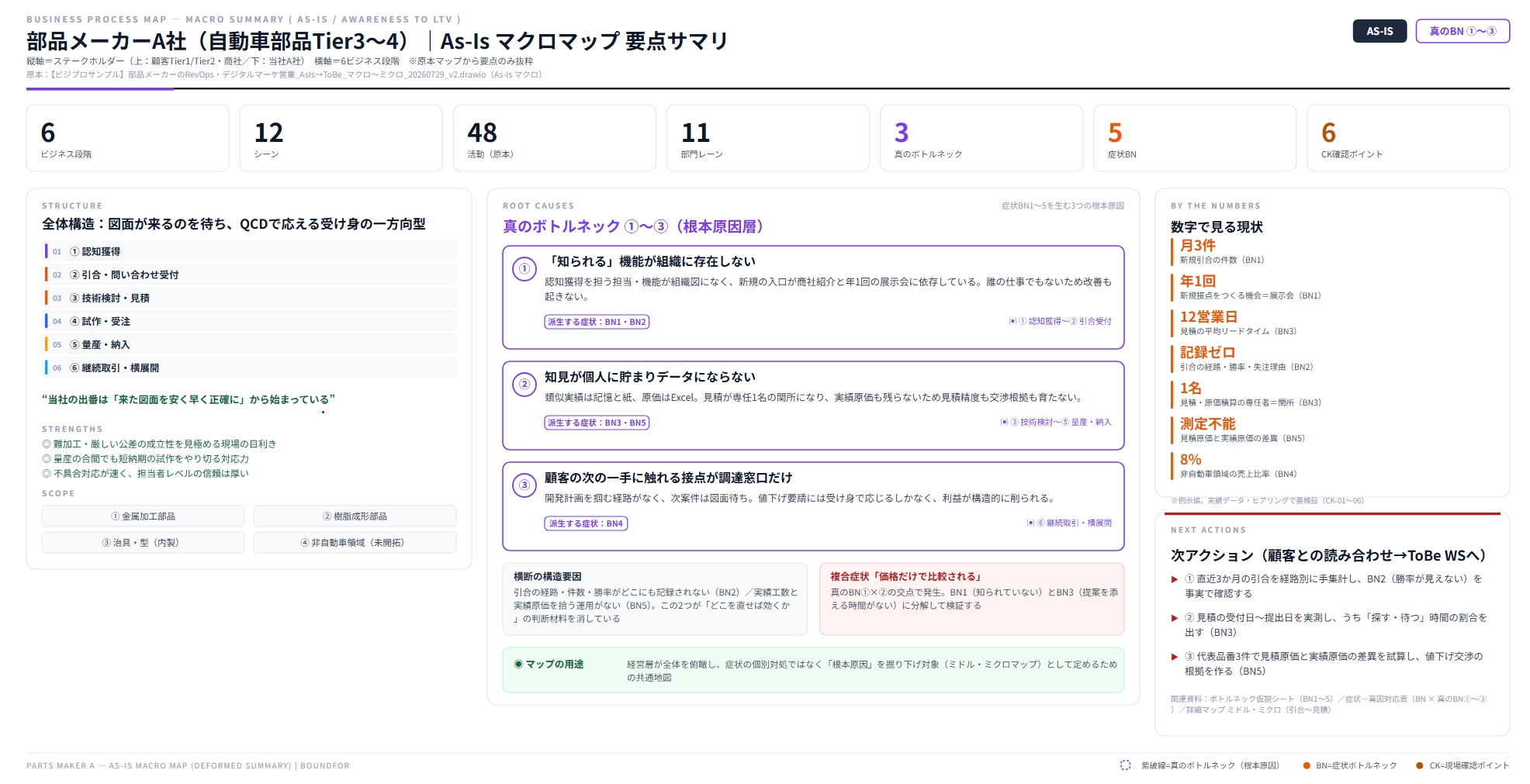This screenshot has height=784, width=1530.
Task: Click red triangle bullet for action ③ 代表品番3件
Action: click(1175, 657)
